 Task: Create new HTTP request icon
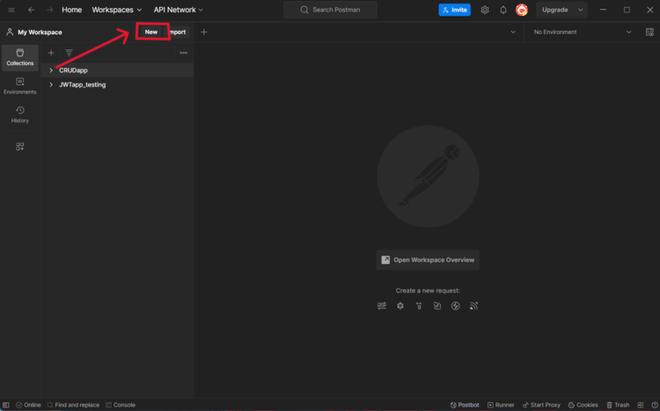coord(382,306)
